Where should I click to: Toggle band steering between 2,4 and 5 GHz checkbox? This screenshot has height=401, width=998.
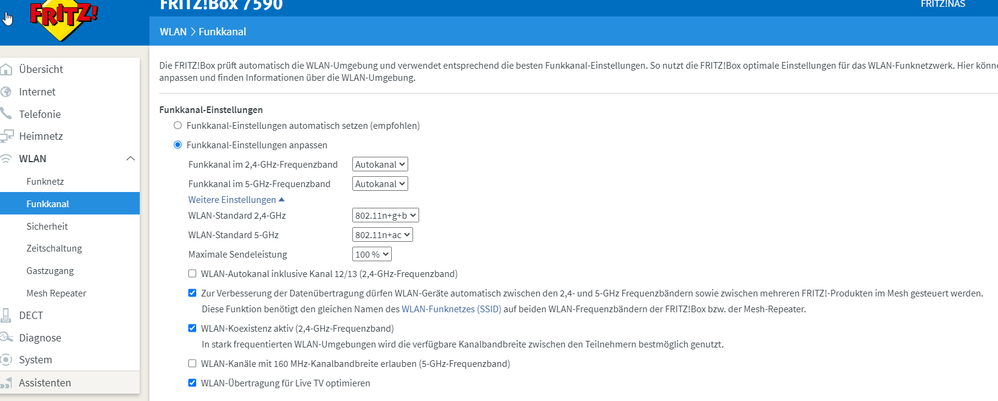tap(192, 293)
